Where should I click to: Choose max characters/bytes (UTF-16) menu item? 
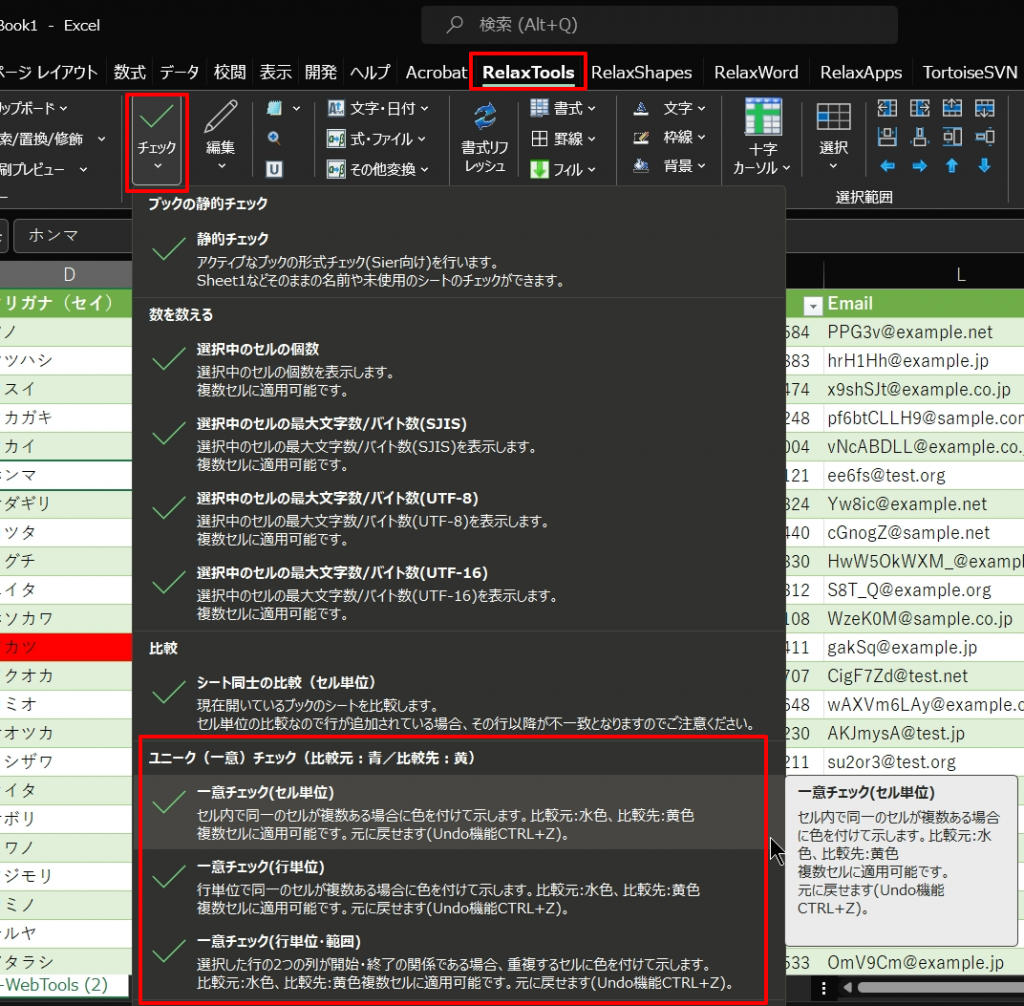(x=458, y=593)
